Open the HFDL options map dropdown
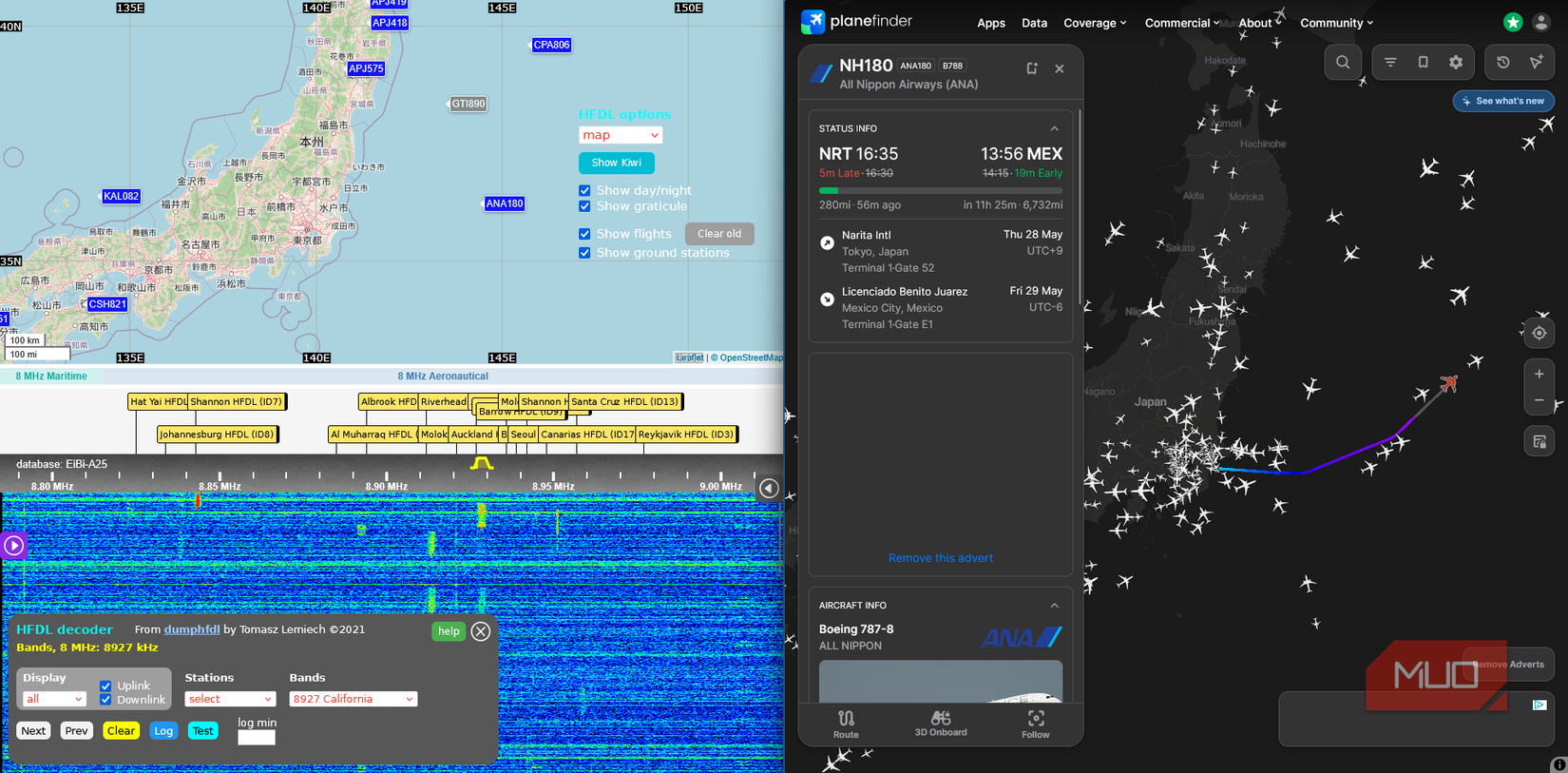Image resolution: width=1568 pixels, height=773 pixels. [x=621, y=135]
